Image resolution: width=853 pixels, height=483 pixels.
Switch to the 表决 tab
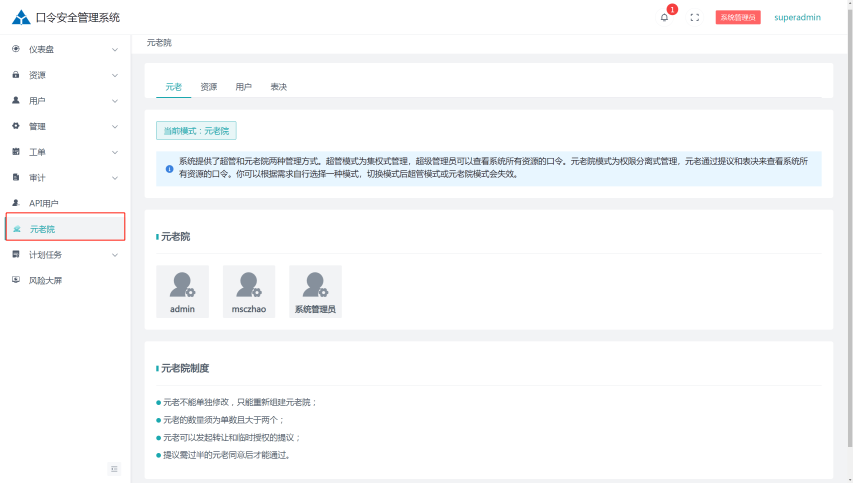click(x=278, y=87)
